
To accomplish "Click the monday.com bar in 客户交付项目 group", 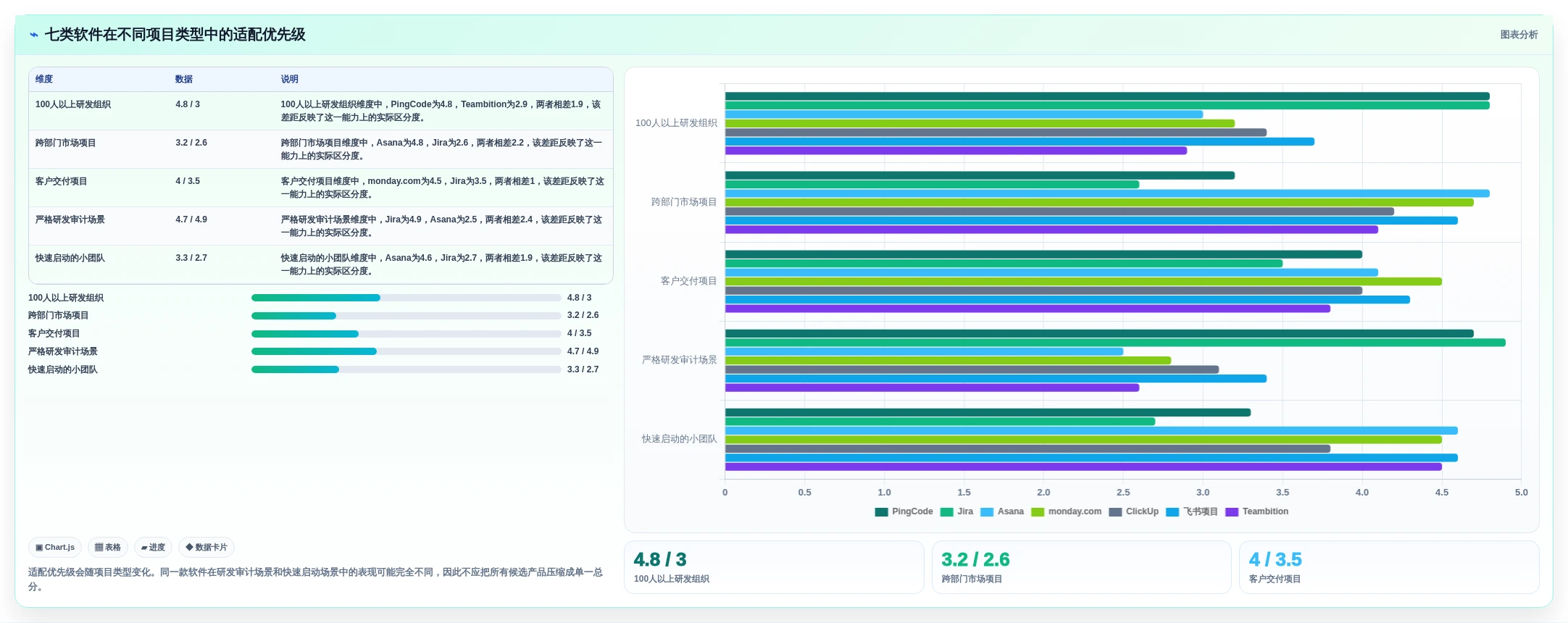I will pos(1083,282).
